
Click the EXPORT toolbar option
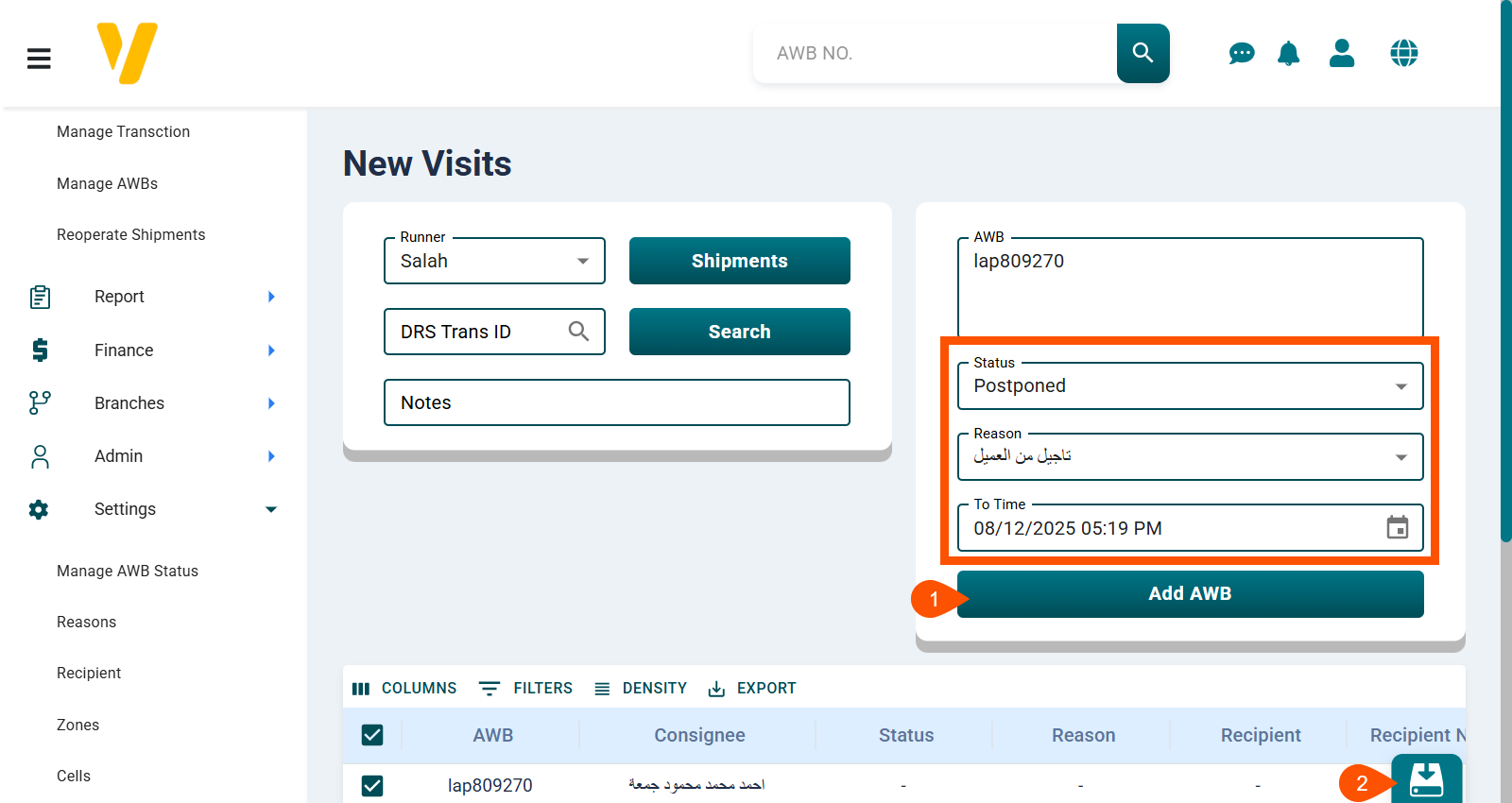(752, 688)
